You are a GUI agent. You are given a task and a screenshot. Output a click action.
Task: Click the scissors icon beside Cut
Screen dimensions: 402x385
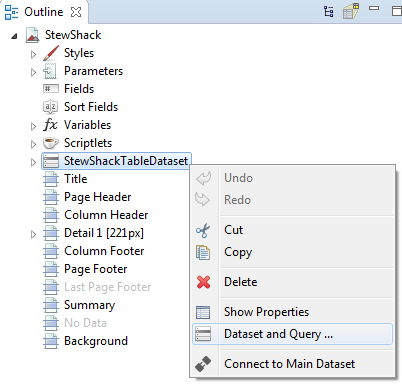point(203,230)
